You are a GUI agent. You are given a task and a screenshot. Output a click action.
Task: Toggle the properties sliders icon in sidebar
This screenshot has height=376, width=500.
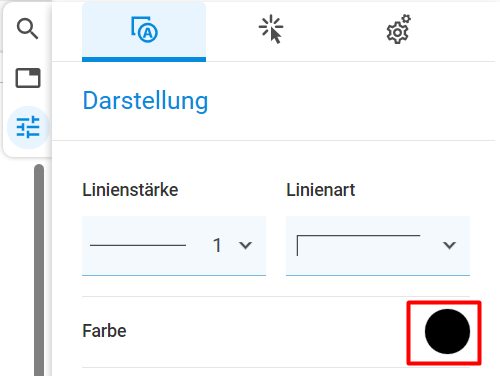(28, 127)
